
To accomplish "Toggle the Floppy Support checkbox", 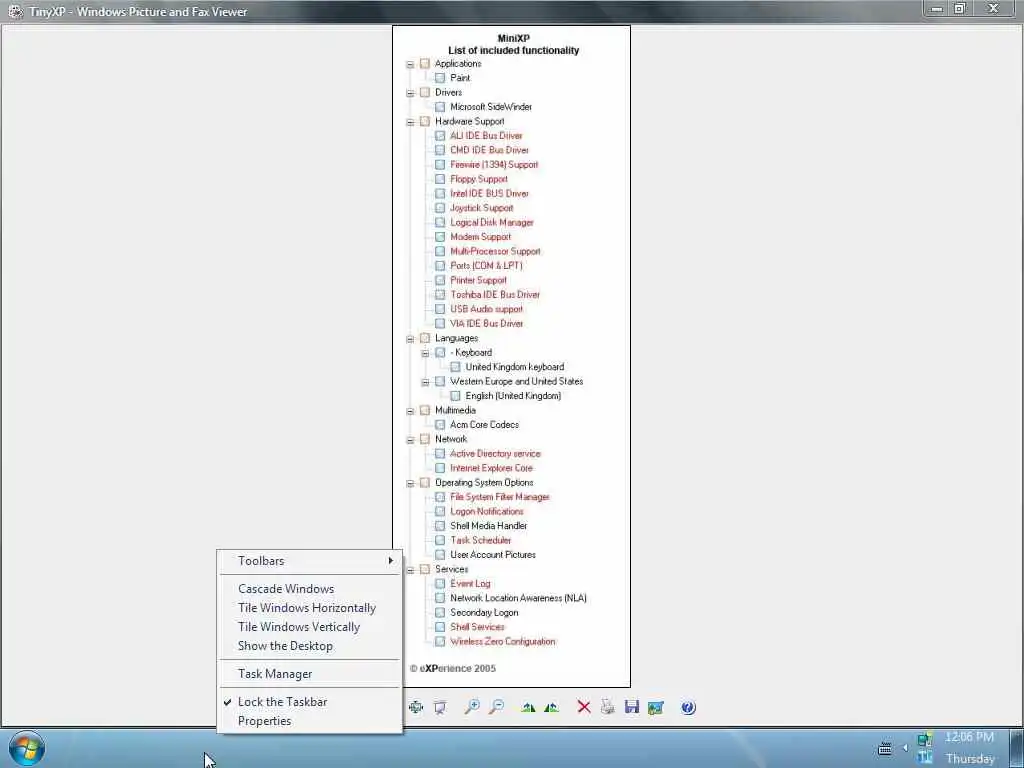I will (x=440, y=179).
